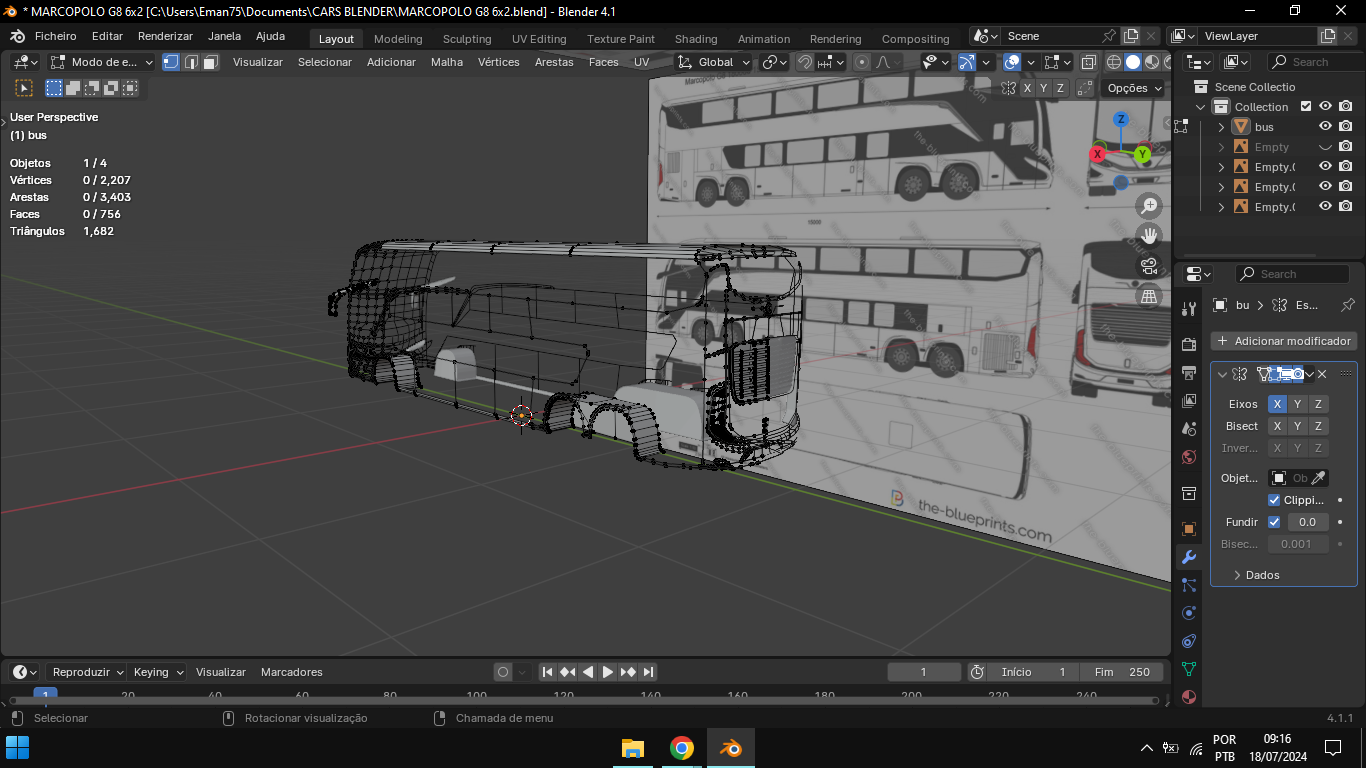The image size is (1366, 768).
Task: Hide the bus object in viewport
Action: click(x=1325, y=127)
